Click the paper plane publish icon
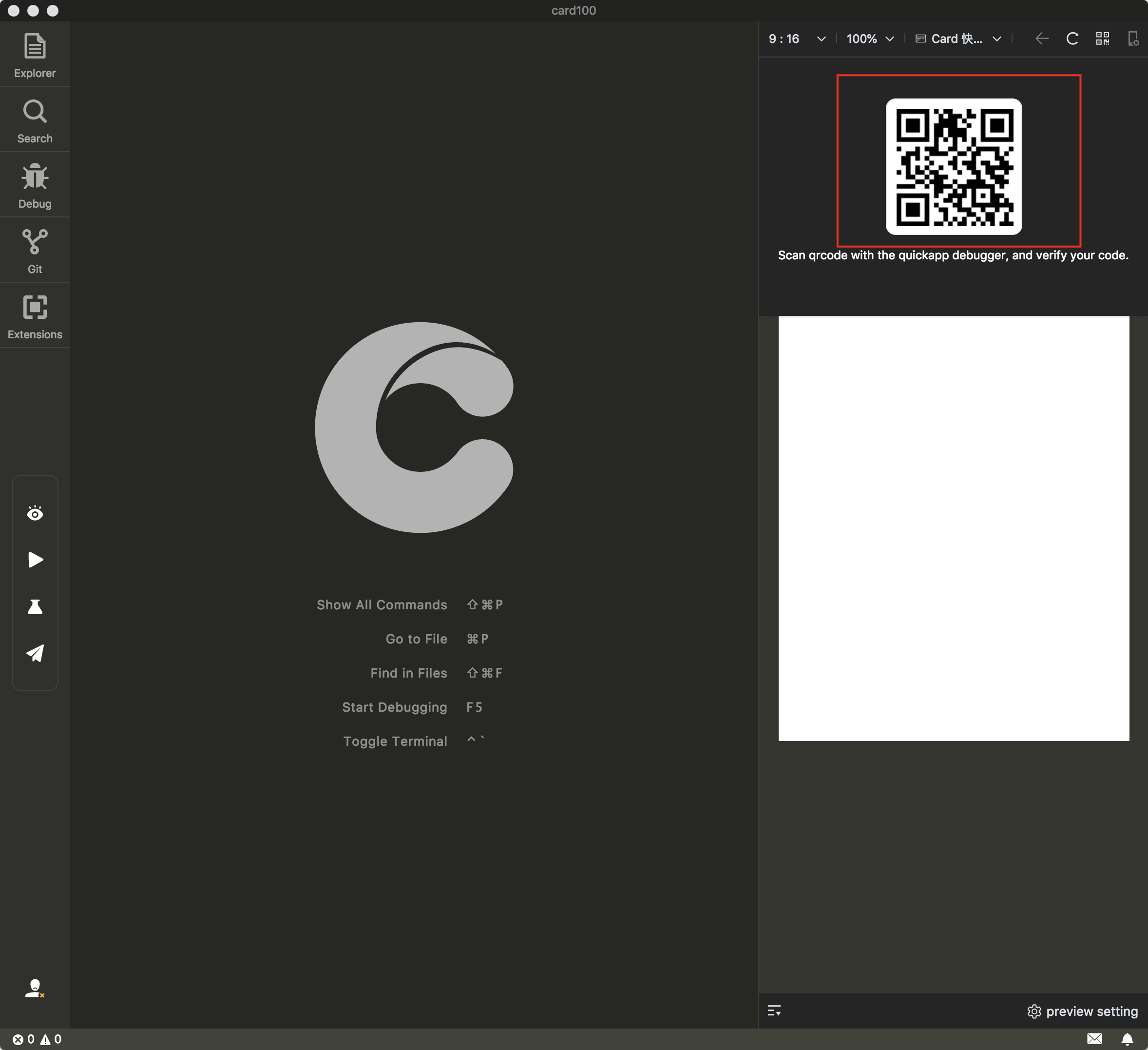Screen dimensions: 1148x1050 click(35, 653)
